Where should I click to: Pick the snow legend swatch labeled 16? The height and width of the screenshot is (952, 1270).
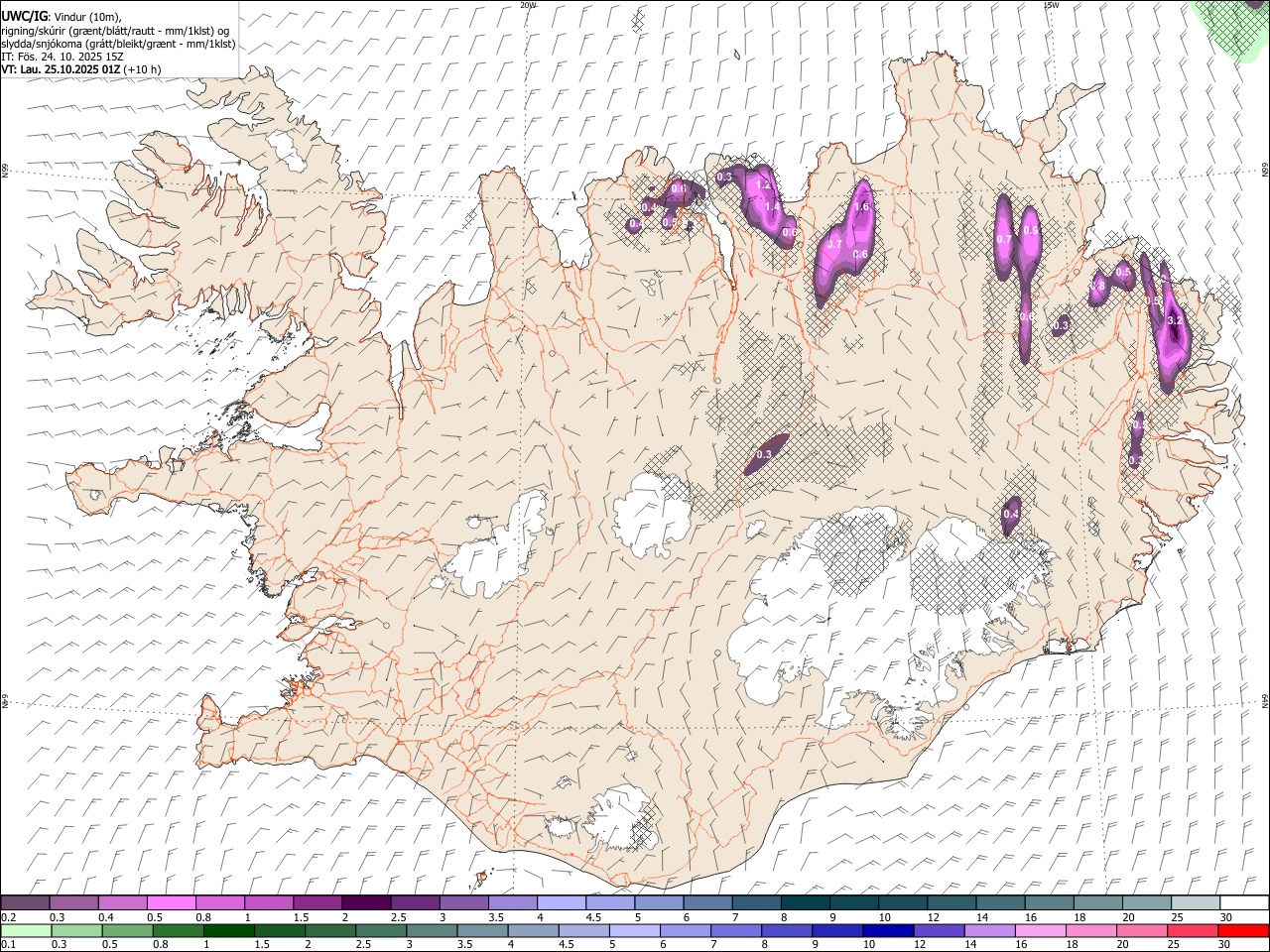(x=1048, y=902)
